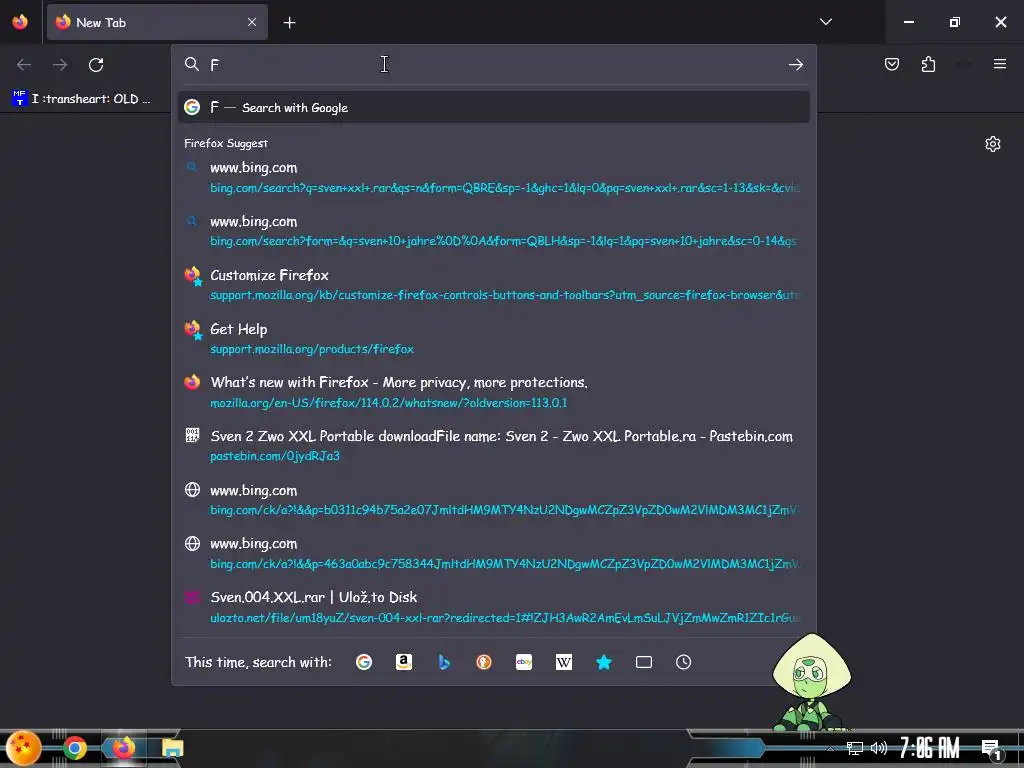Go back one page

24,65
